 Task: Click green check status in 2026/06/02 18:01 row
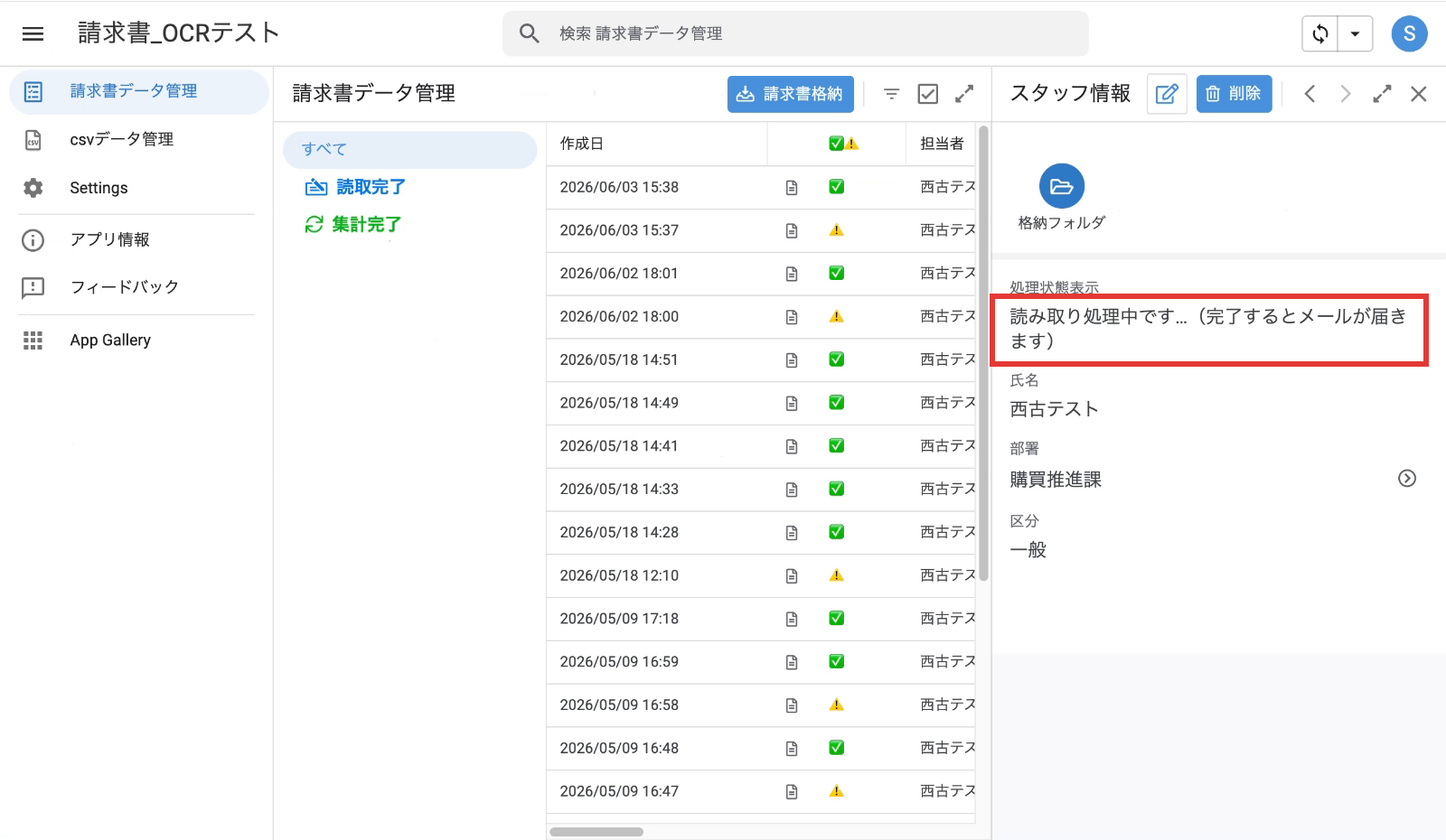837,273
